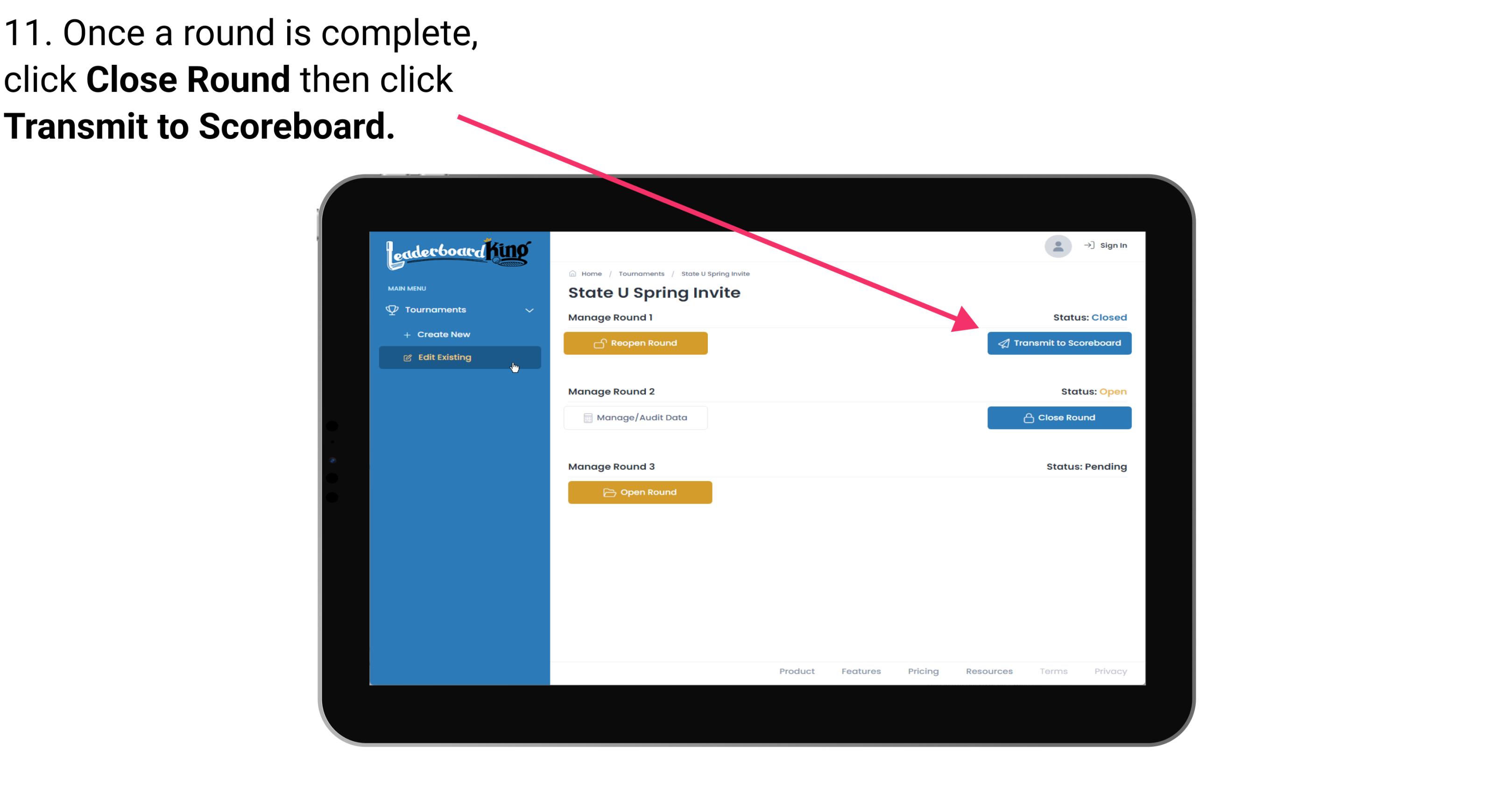The image size is (1510, 812).
Task: Click the Tournaments breadcrumb link
Action: tap(640, 273)
